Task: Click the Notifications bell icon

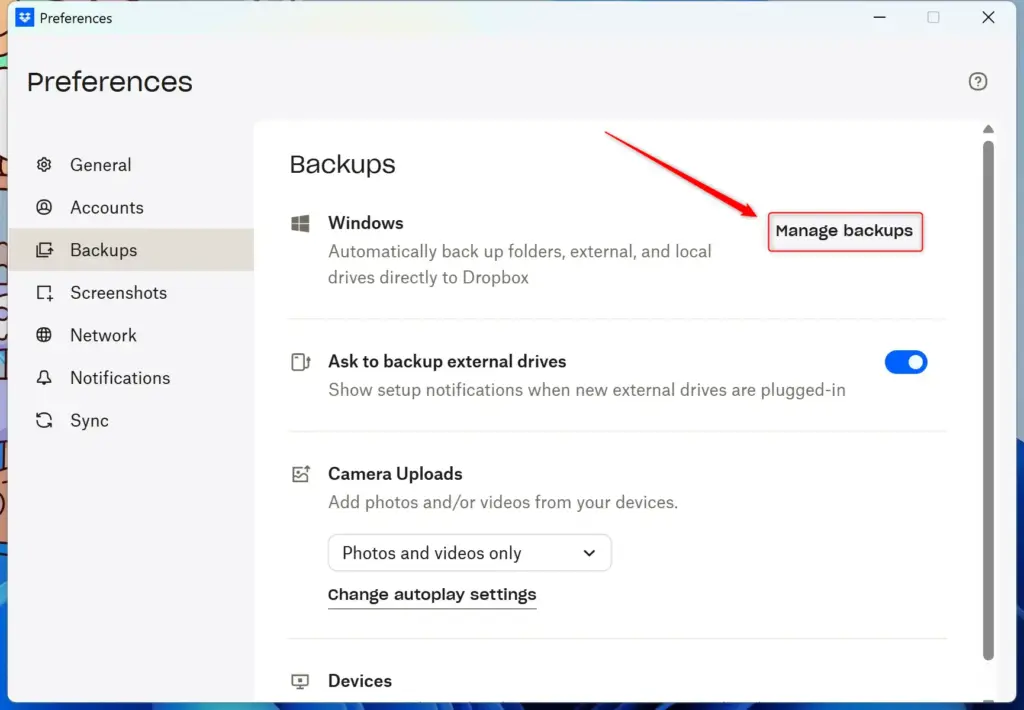Action: [x=44, y=378]
